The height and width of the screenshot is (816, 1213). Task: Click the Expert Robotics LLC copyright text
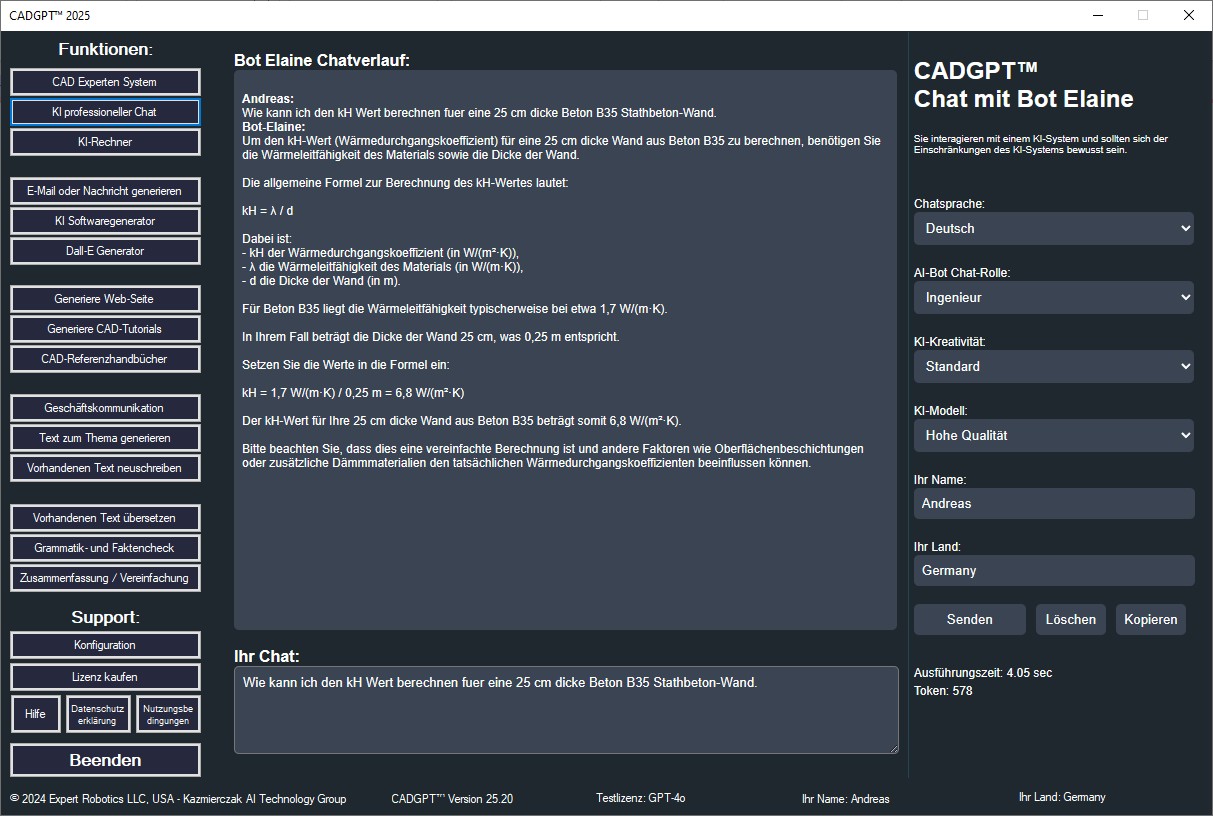[178, 799]
